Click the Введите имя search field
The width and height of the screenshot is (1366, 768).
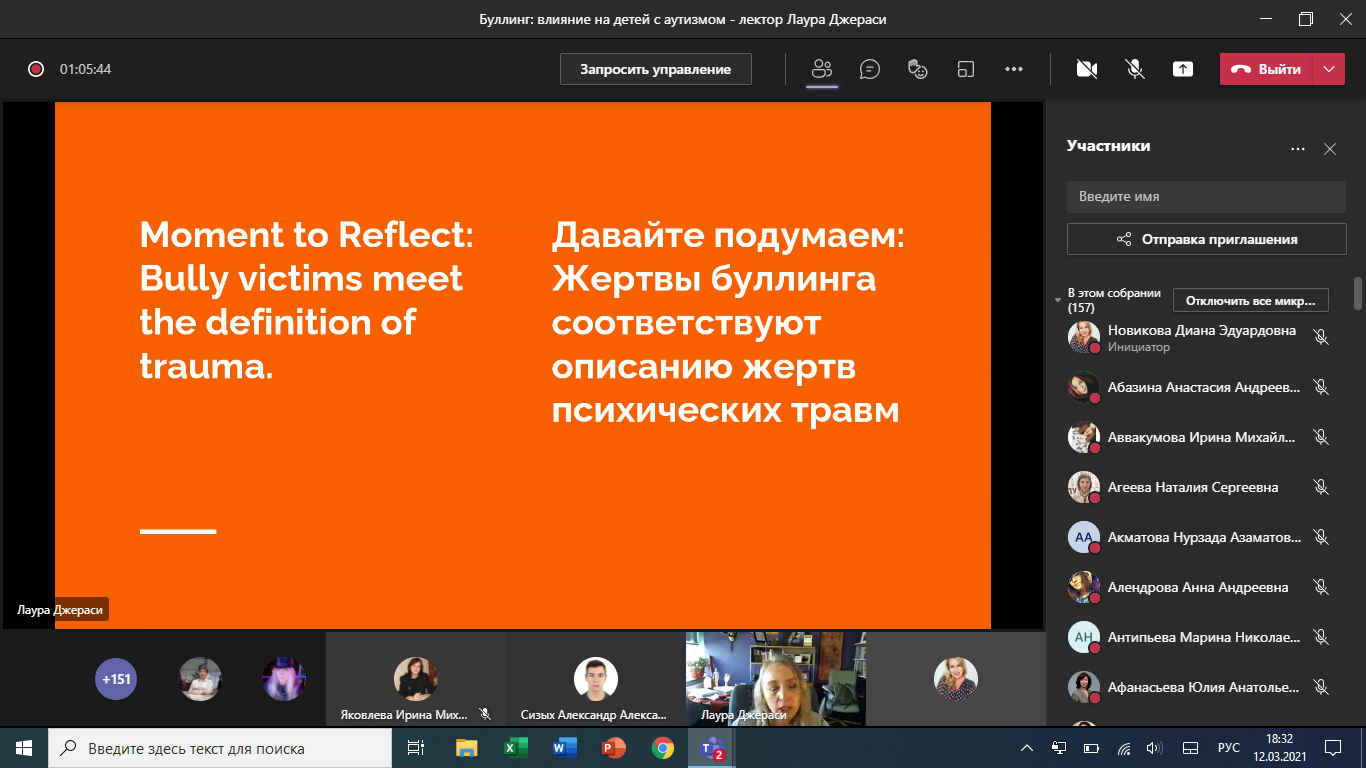point(1205,197)
